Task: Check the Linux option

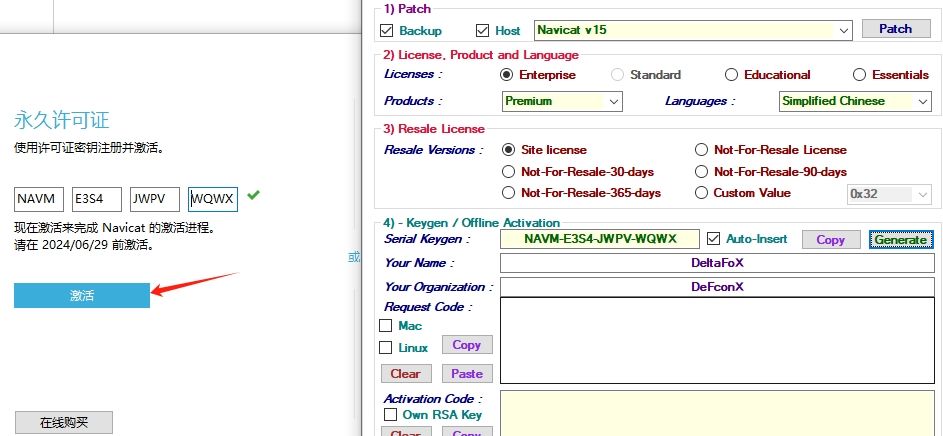Action: click(386, 348)
